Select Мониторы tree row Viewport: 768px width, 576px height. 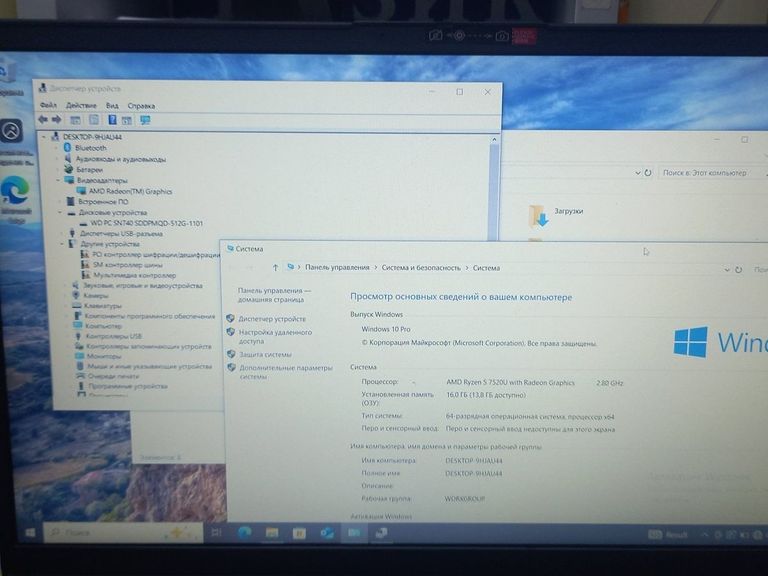(104, 356)
